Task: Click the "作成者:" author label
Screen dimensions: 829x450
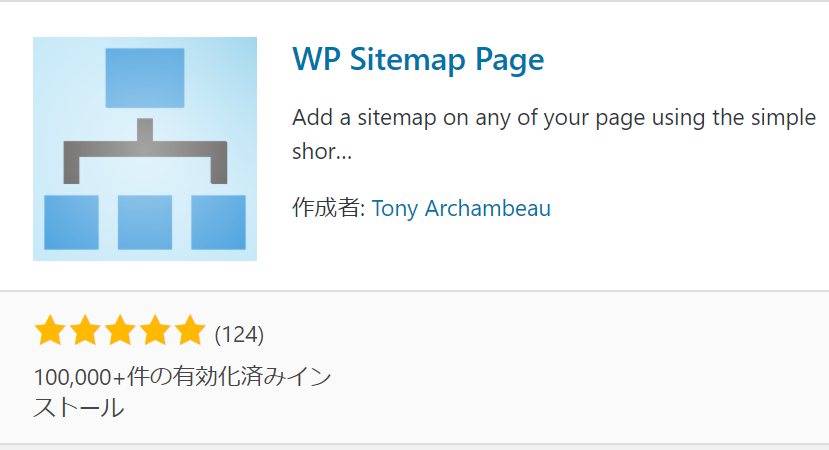Action: (x=329, y=208)
